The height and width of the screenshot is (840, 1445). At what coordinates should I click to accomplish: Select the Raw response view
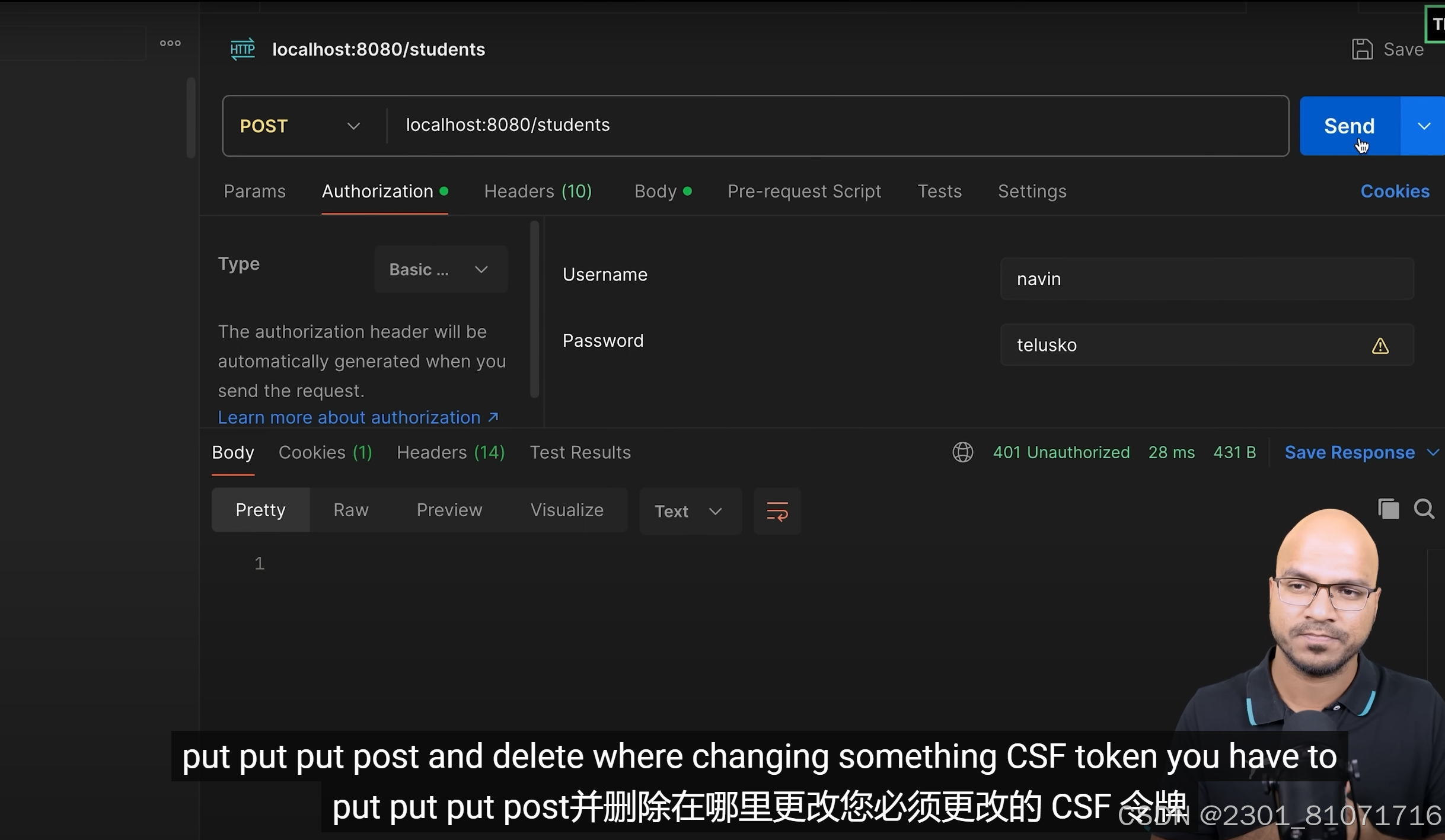350,510
